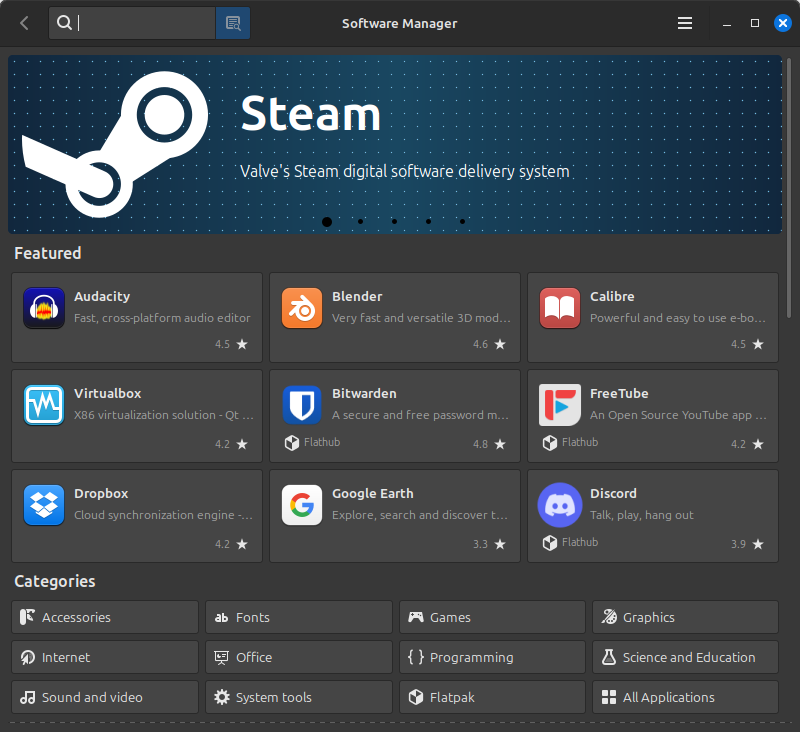Open the Audacity title text
The width and height of the screenshot is (800, 732).
pos(102,296)
